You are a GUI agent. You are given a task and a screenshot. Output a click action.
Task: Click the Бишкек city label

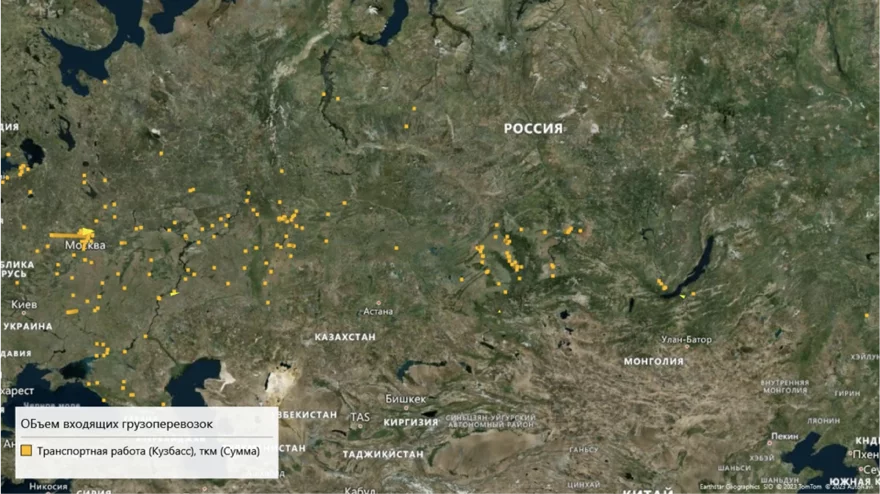pos(406,399)
